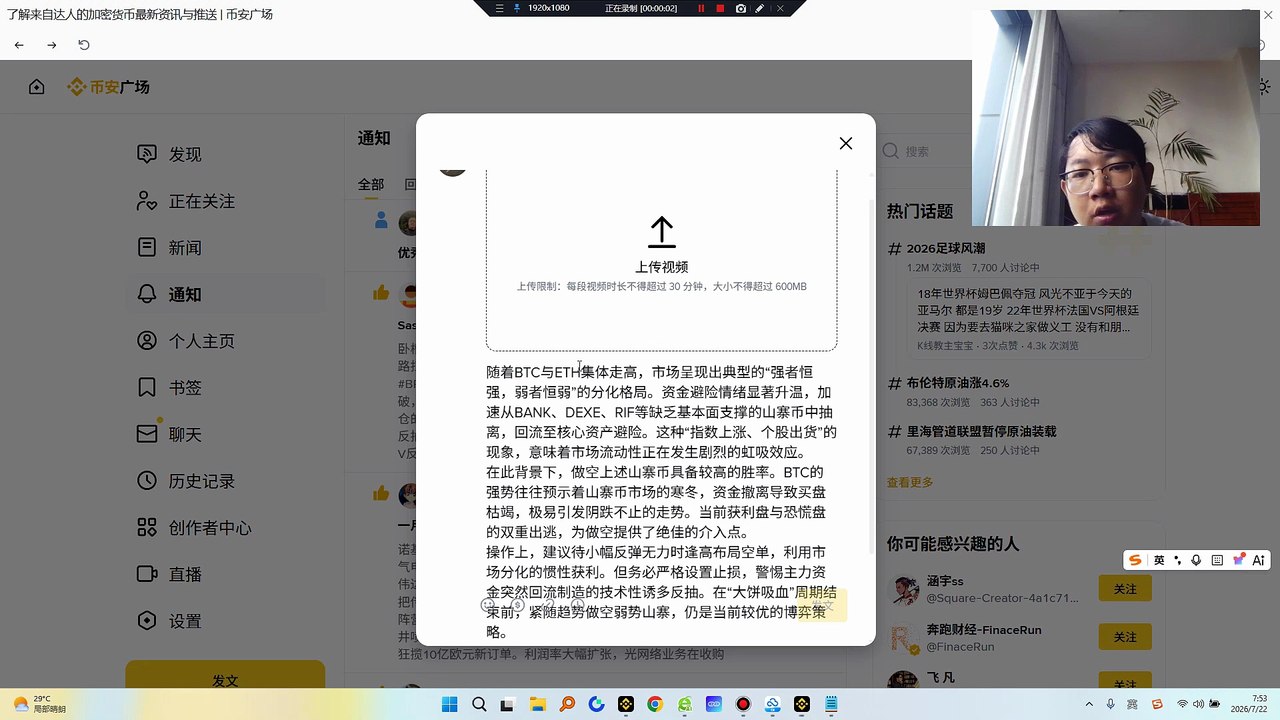The image size is (1280, 720).
Task: Follow 涵宇ss with the 关注 button
Action: click(1125, 589)
